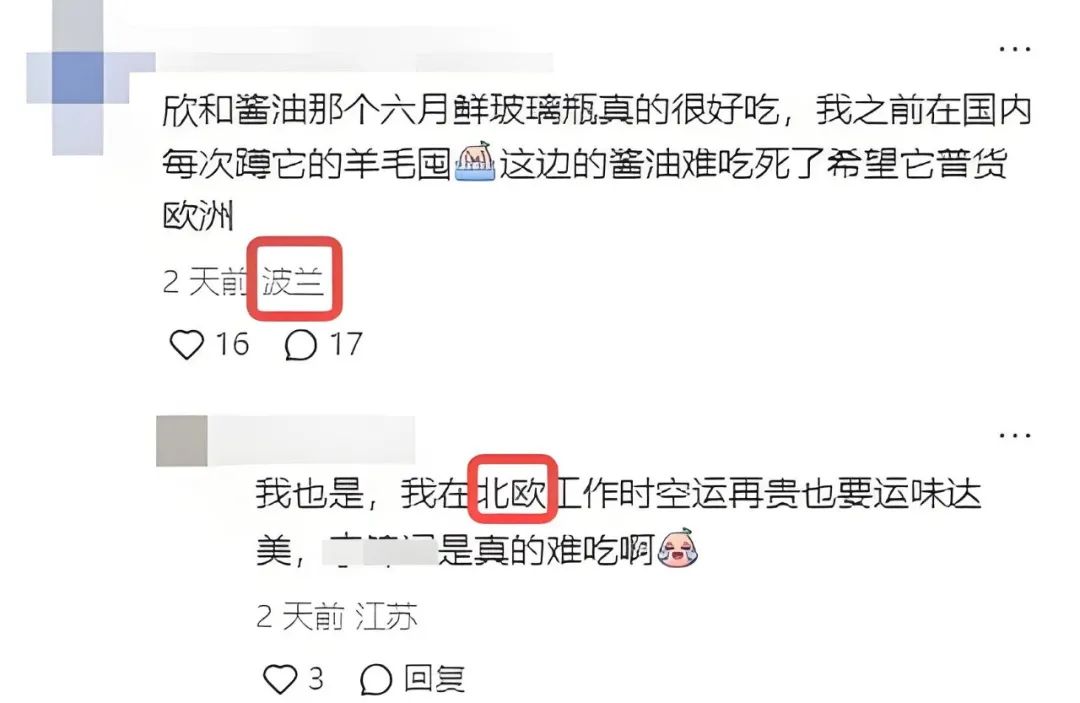Select the reply count 17
The image size is (1080, 703).
coord(346,344)
